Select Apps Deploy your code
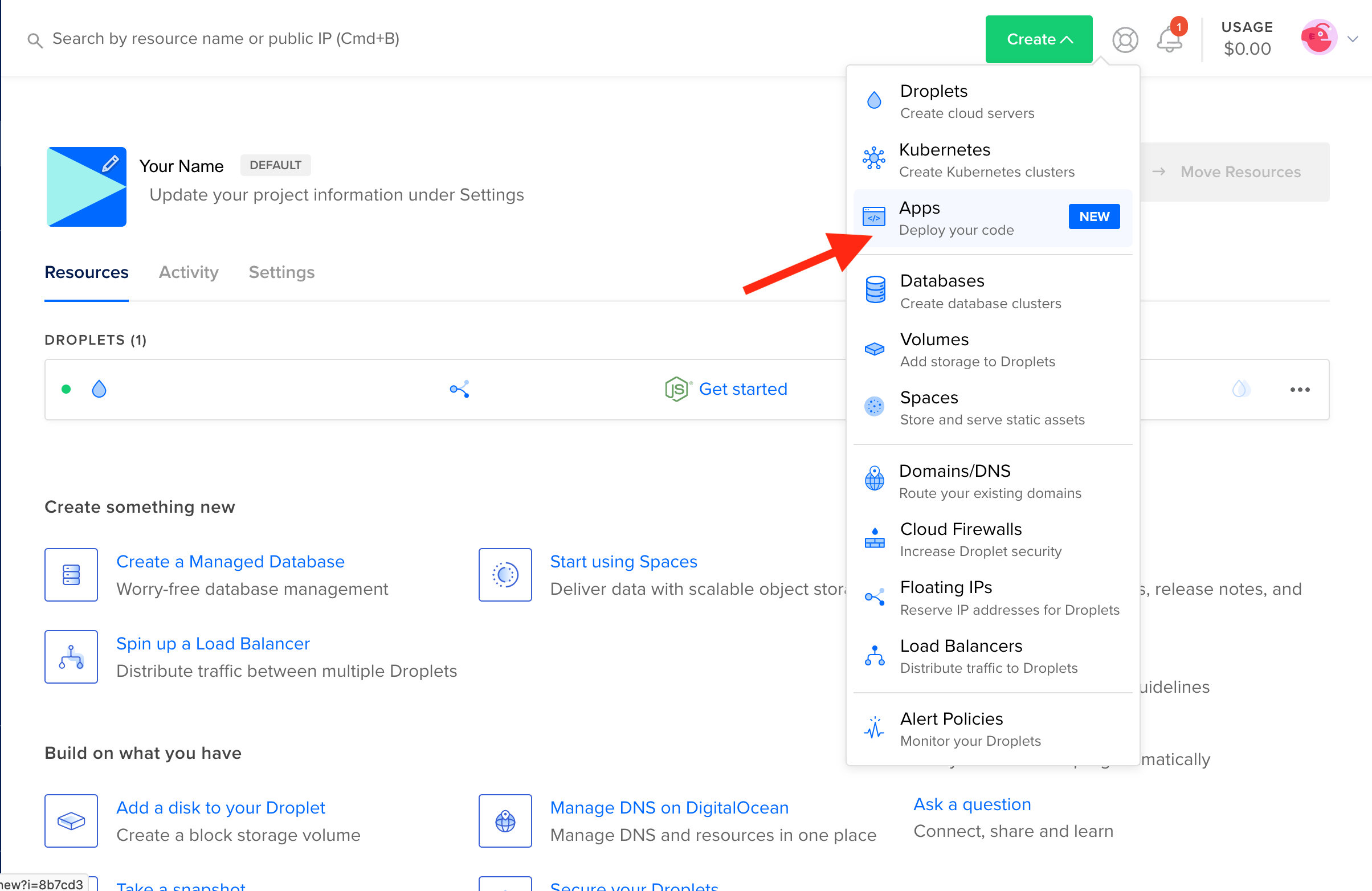Viewport: 1372px width, 891px height. pyautogui.click(x=993, y=218)
